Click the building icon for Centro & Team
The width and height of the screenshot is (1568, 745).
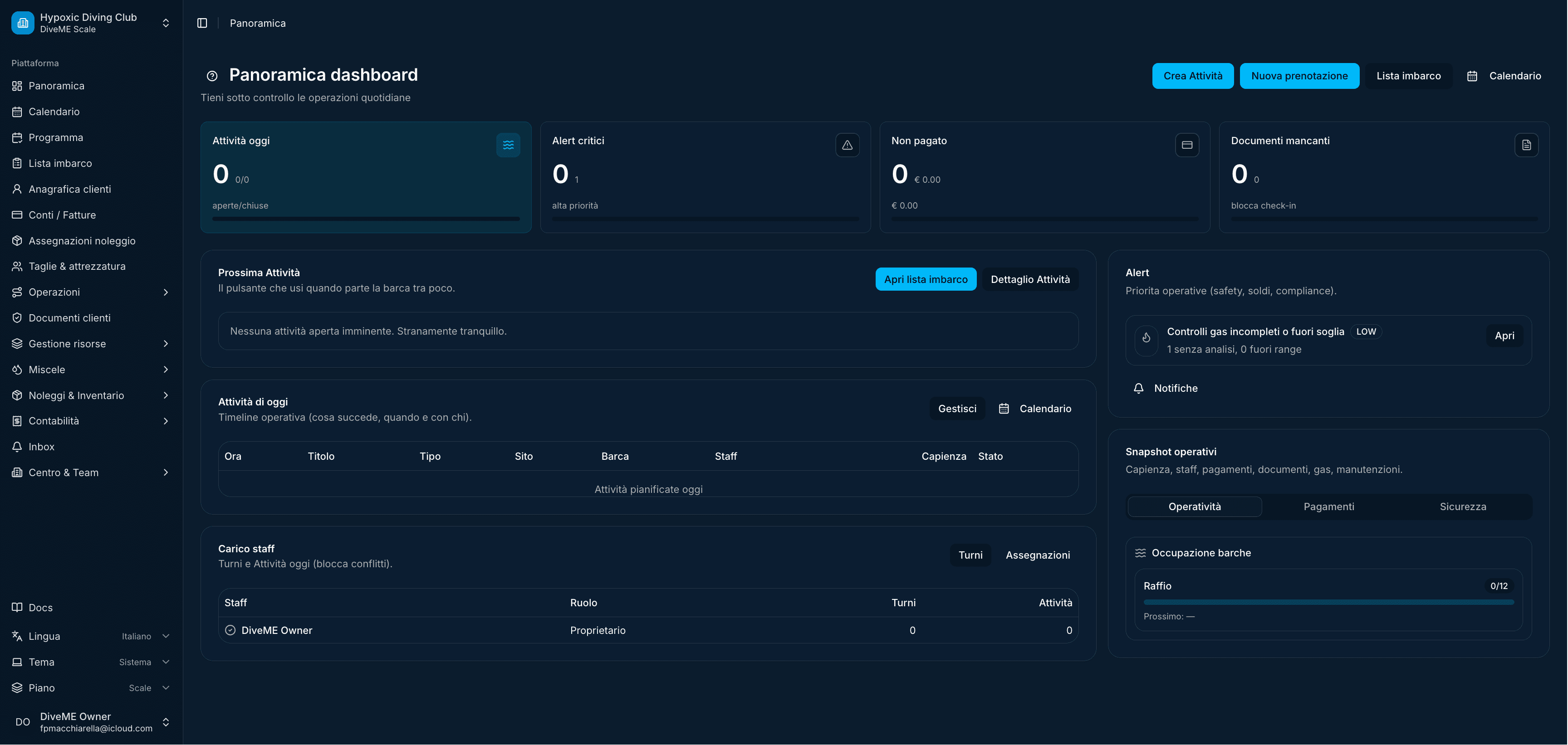17,472
